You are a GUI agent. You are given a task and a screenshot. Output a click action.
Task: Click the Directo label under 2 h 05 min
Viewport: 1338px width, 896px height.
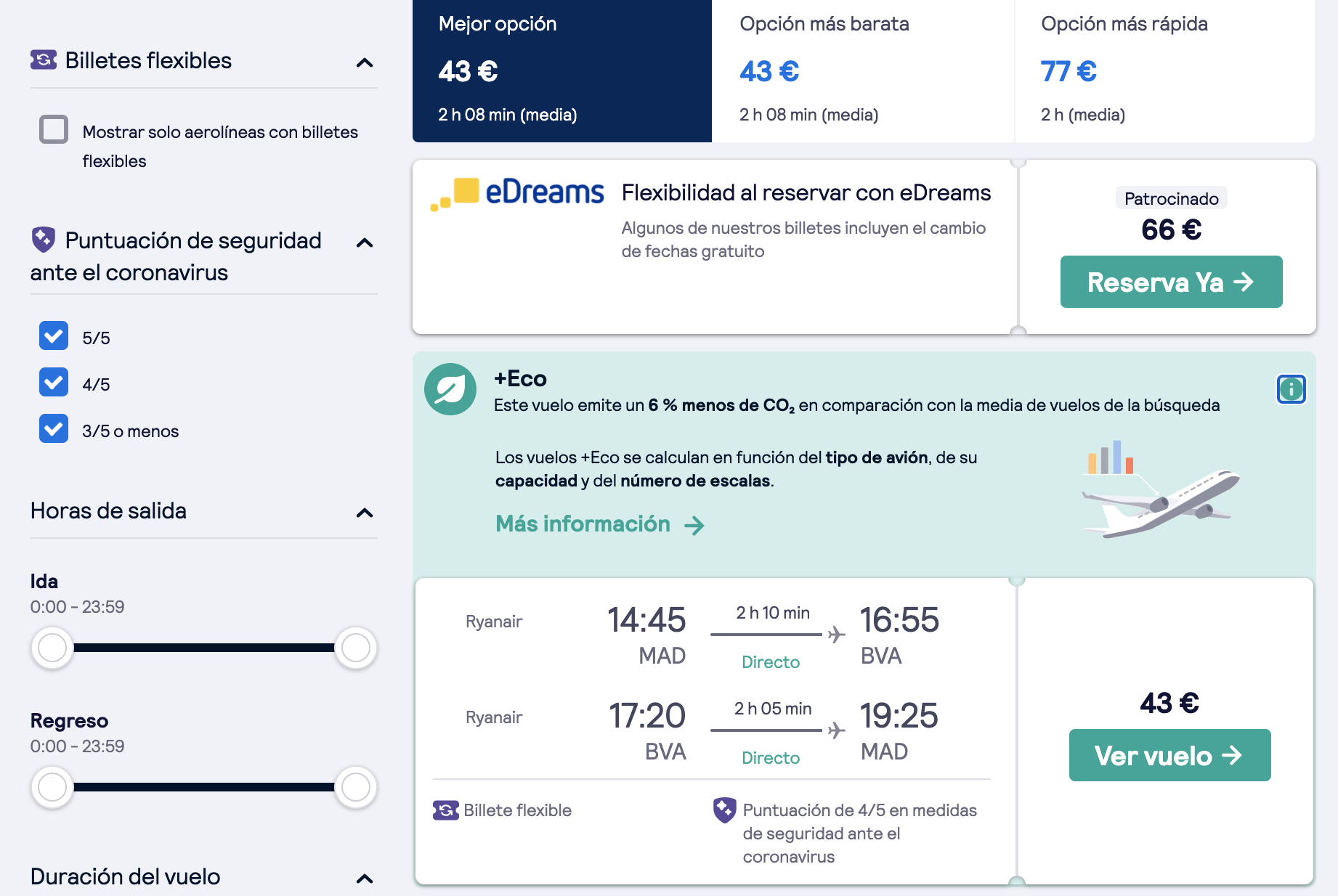[770, 758]
